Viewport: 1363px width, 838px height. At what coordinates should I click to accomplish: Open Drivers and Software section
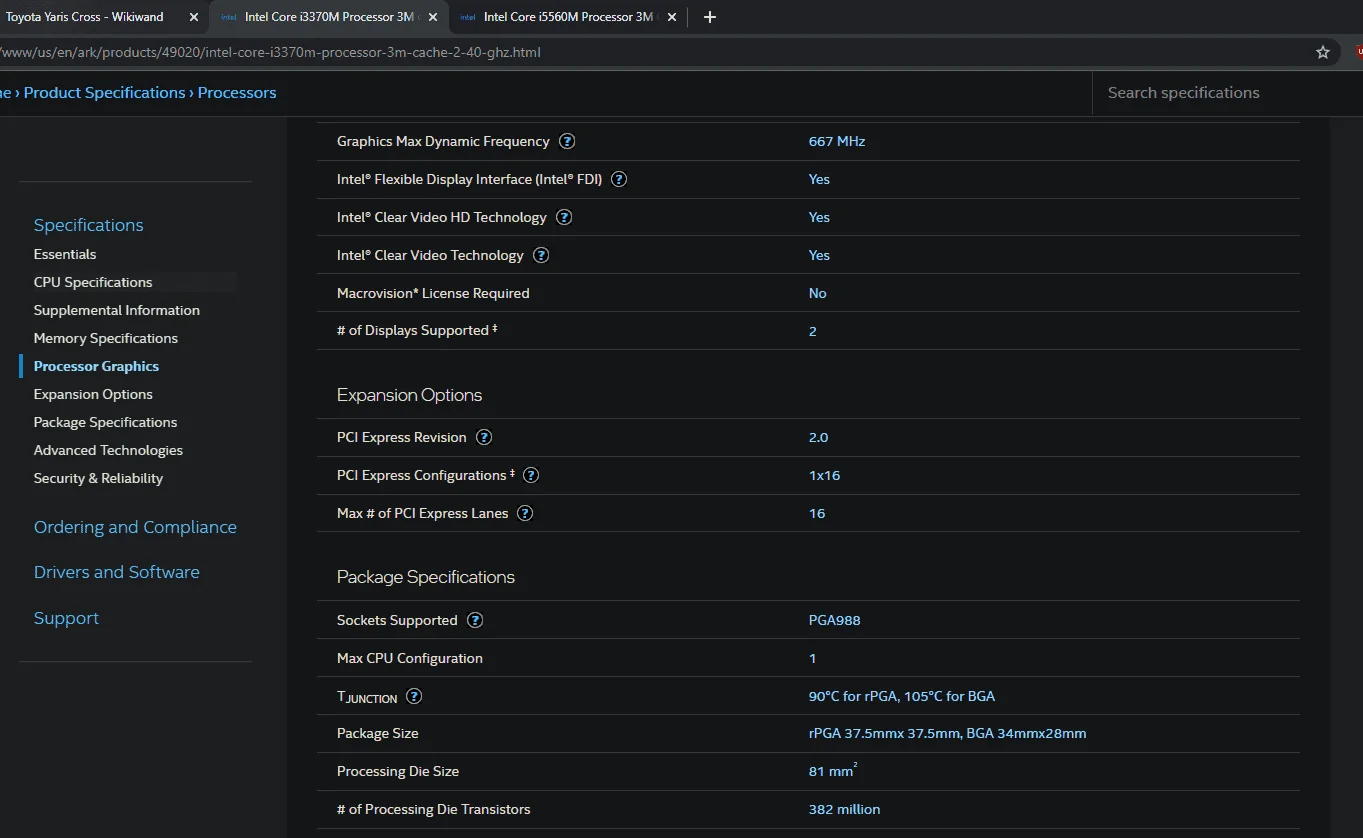pos(117,572)
